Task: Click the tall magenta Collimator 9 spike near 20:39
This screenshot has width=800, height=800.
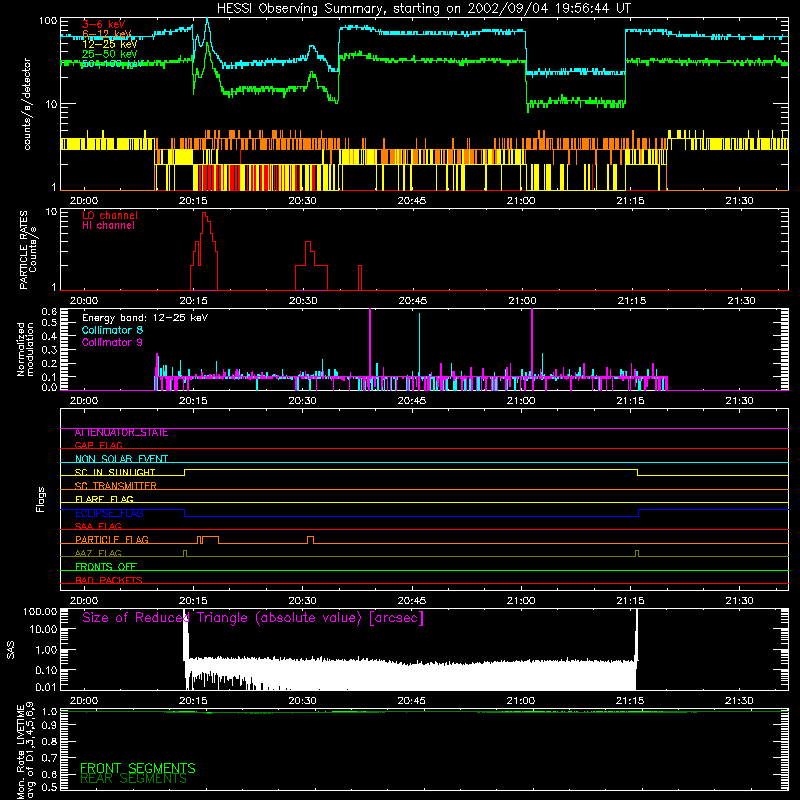Action: (370, 347)
